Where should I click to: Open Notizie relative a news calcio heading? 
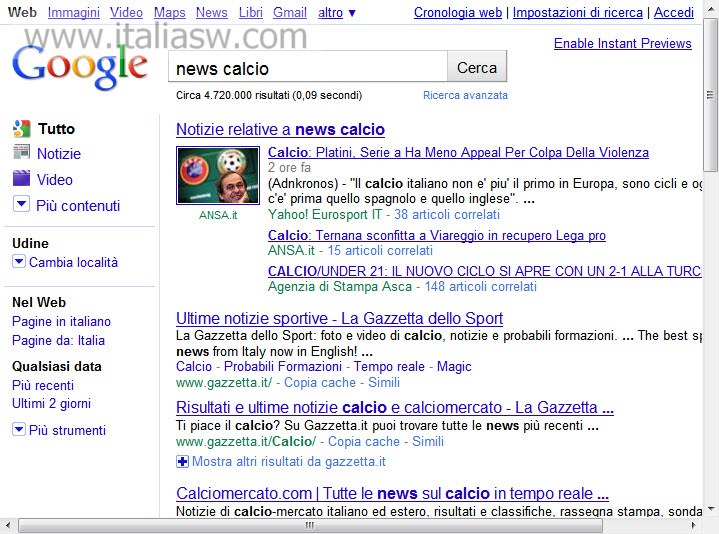pyautogui.click(x=280, y=129)
